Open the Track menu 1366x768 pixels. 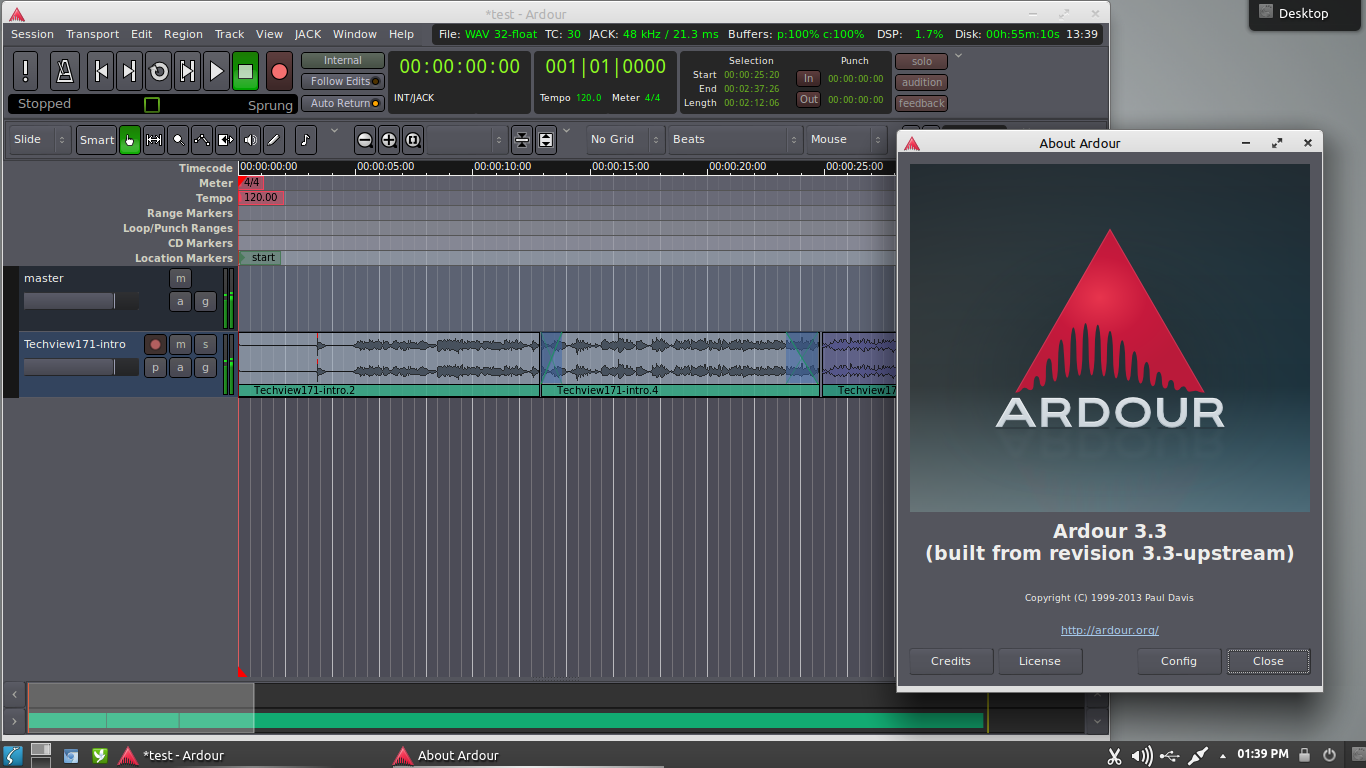point(229,34)
